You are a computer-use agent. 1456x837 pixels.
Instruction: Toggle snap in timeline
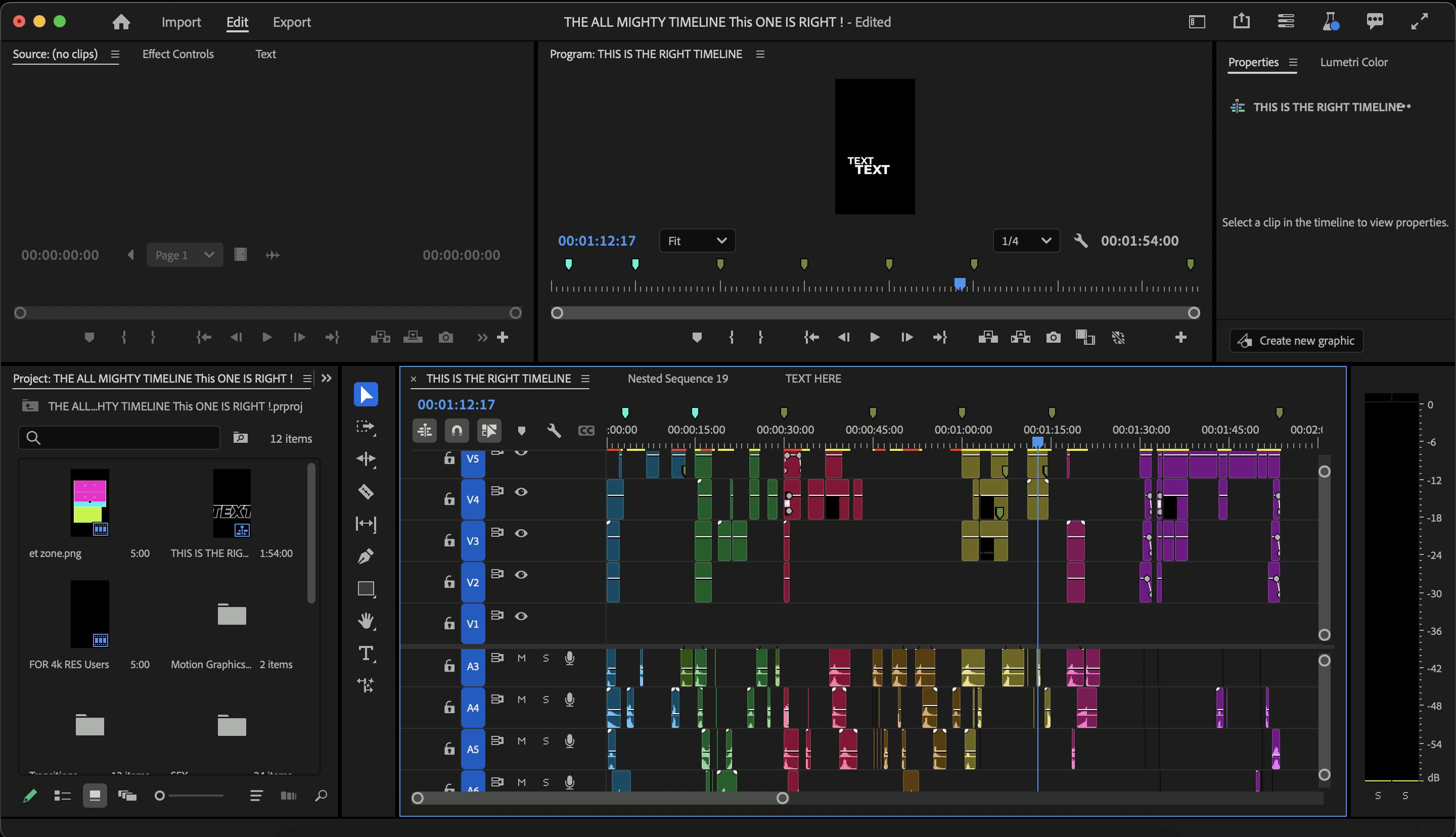click(457, 431)
